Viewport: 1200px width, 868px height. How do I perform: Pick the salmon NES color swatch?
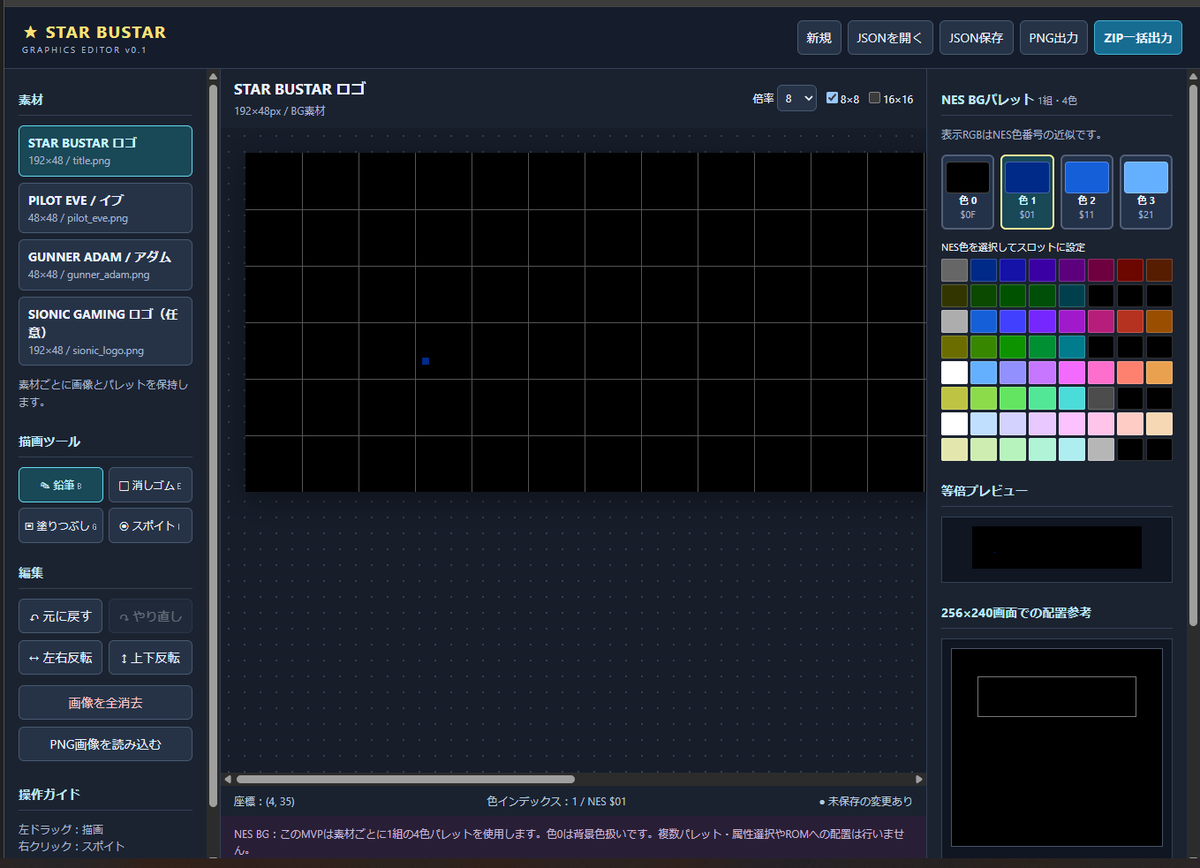point(1130,372)
